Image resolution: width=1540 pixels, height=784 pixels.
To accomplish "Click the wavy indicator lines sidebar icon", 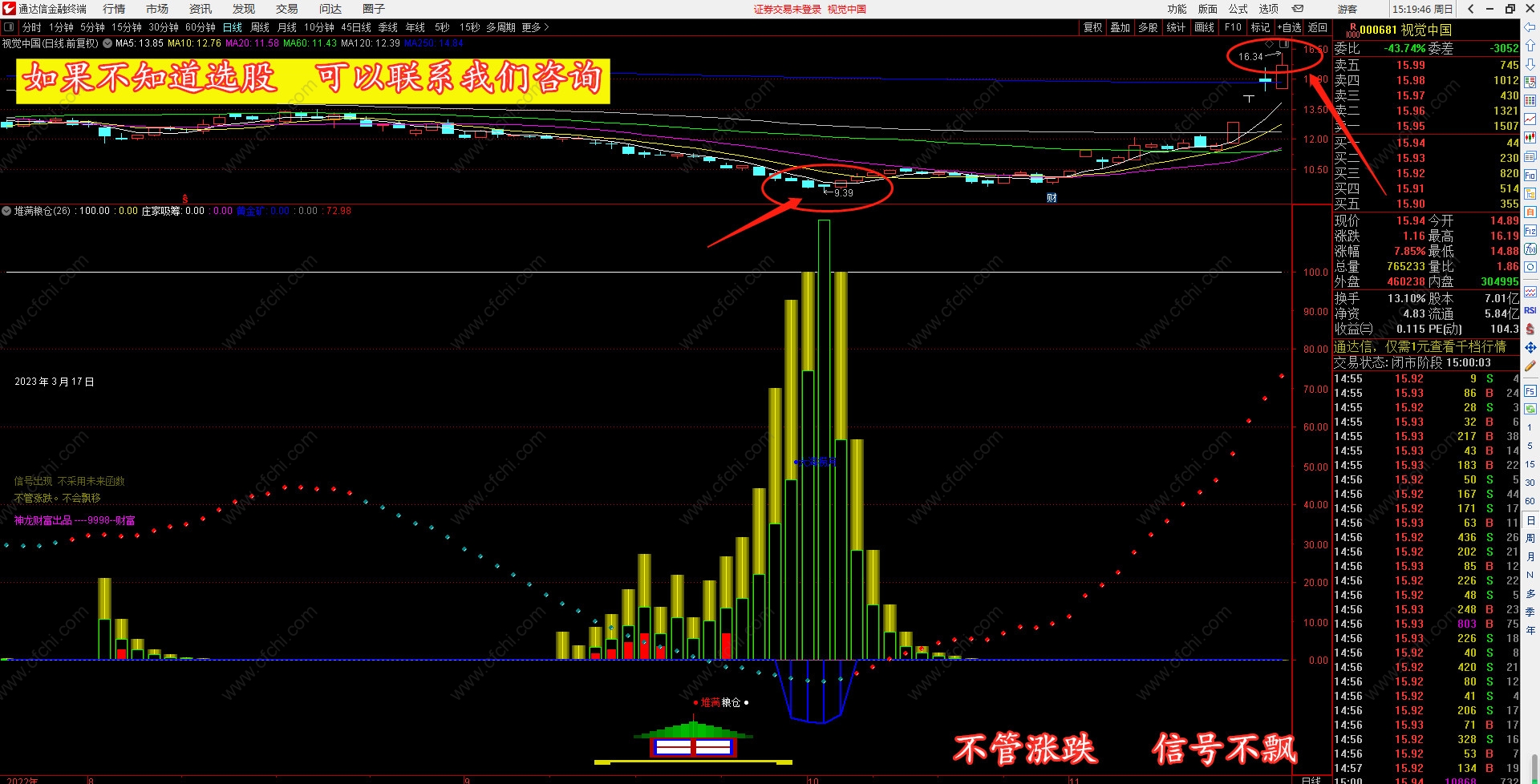I will pos(1530,292).
